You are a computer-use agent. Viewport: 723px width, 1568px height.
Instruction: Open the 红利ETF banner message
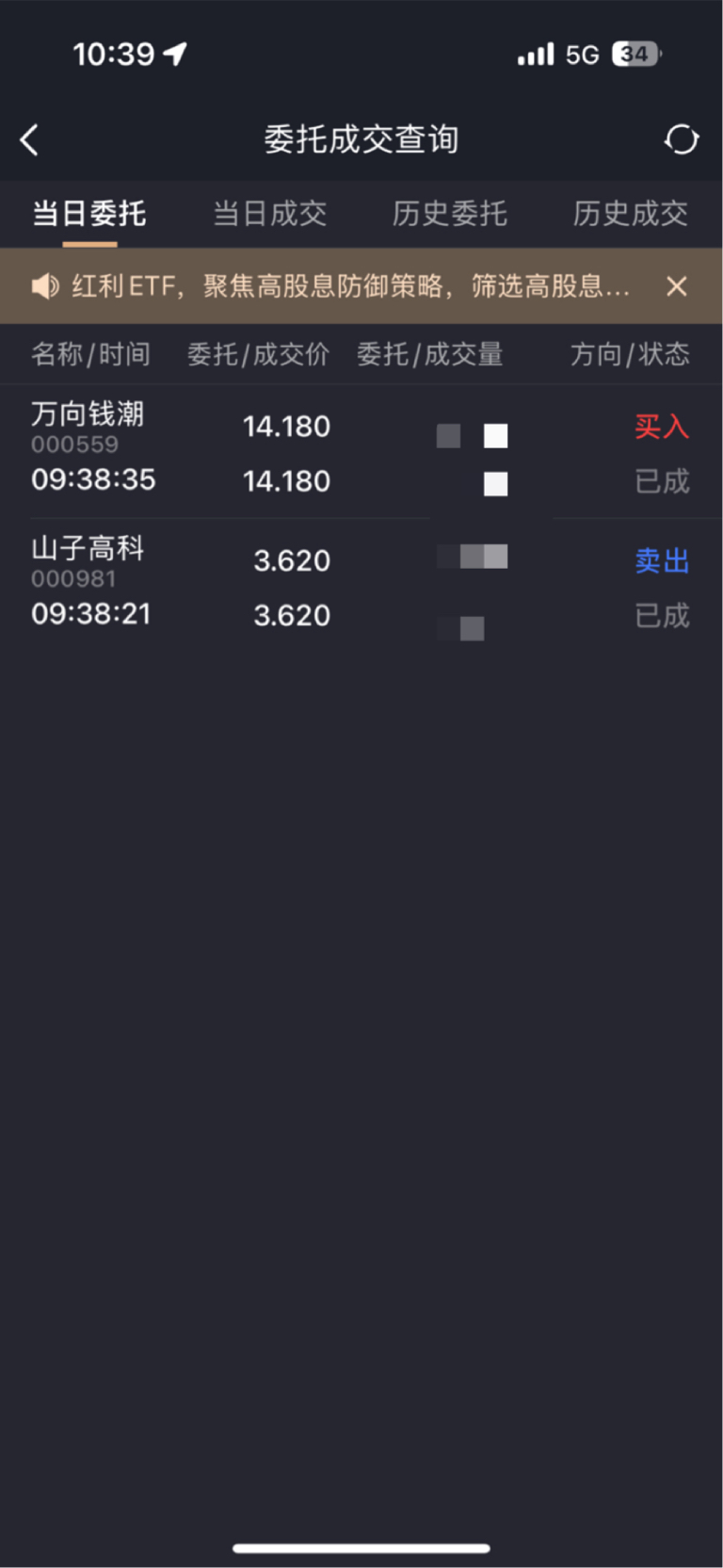(350, 285)
